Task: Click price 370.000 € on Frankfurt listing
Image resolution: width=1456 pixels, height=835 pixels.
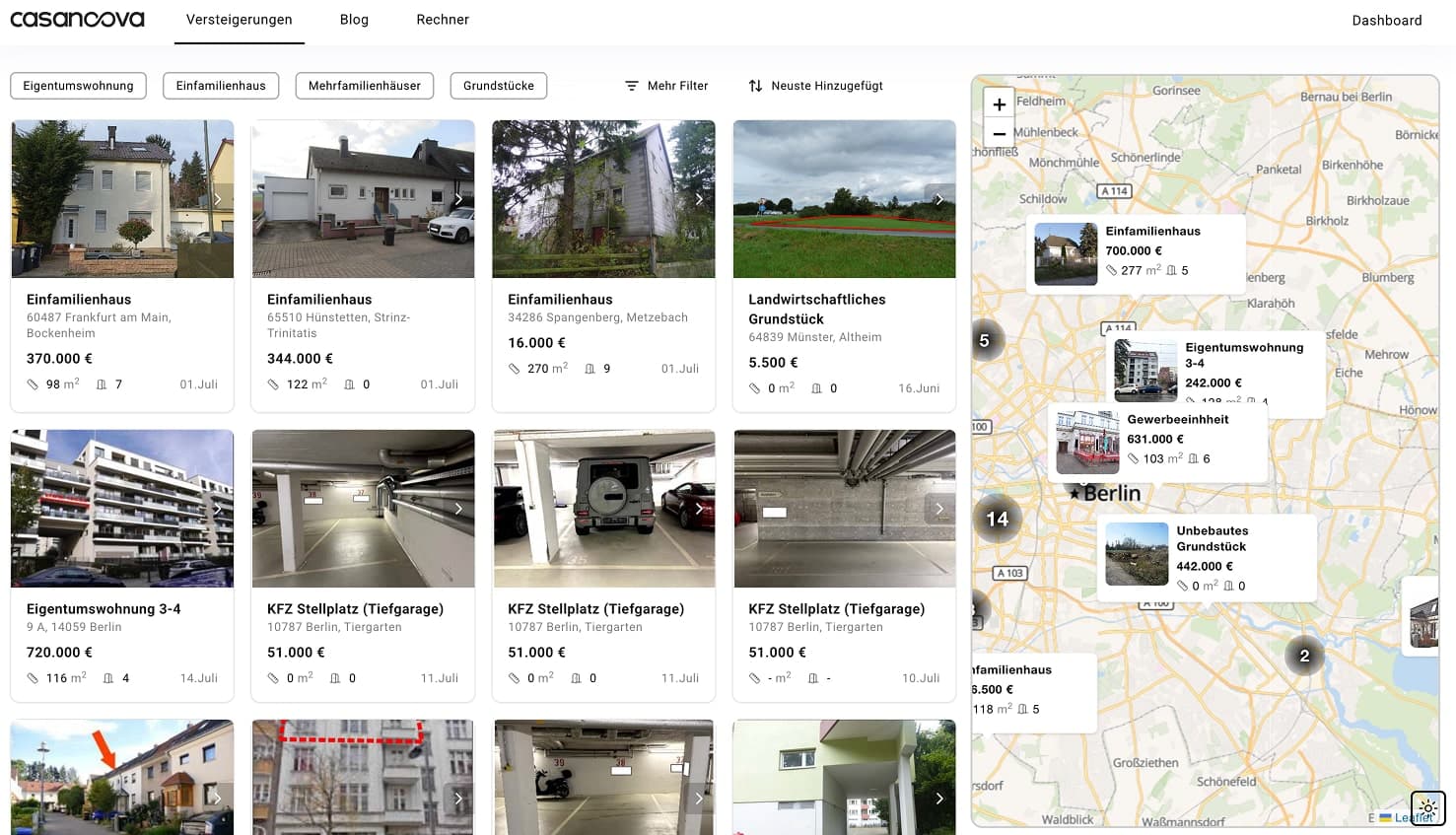Action: [59, 359]
